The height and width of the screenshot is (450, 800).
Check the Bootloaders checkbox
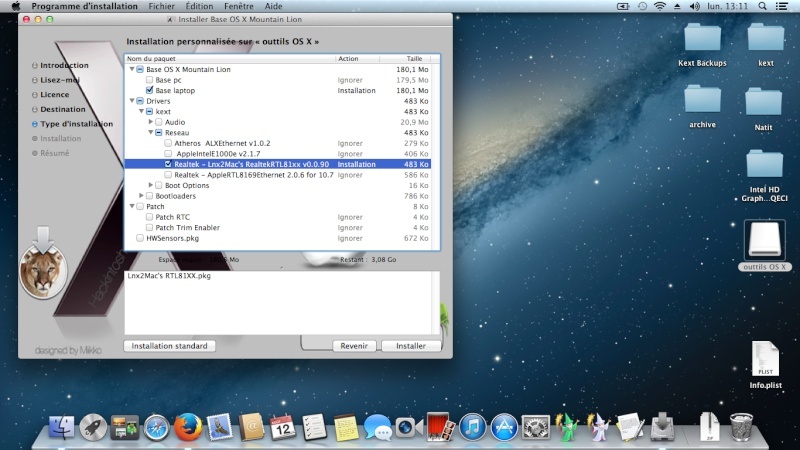click(x=149, y=196)
